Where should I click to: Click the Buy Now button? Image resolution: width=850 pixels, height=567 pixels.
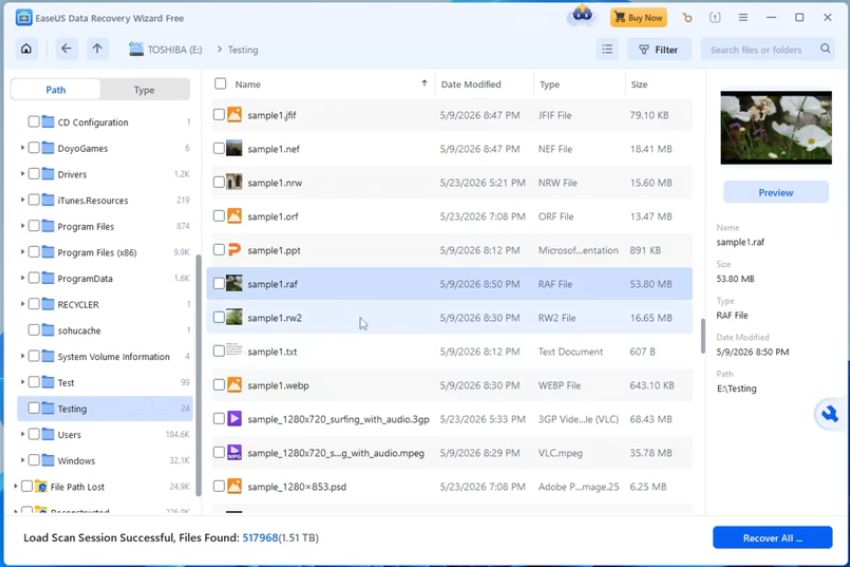click(x=639, y=17)
